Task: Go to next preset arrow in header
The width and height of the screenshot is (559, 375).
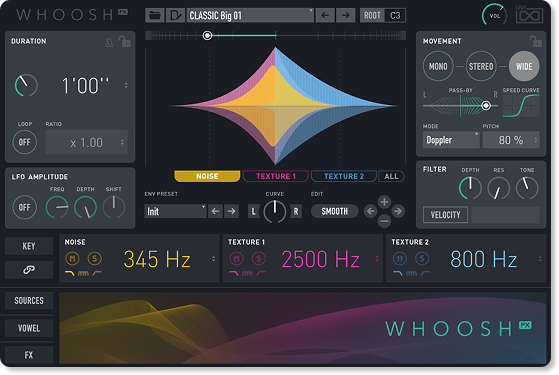Action: click(345, 15)
